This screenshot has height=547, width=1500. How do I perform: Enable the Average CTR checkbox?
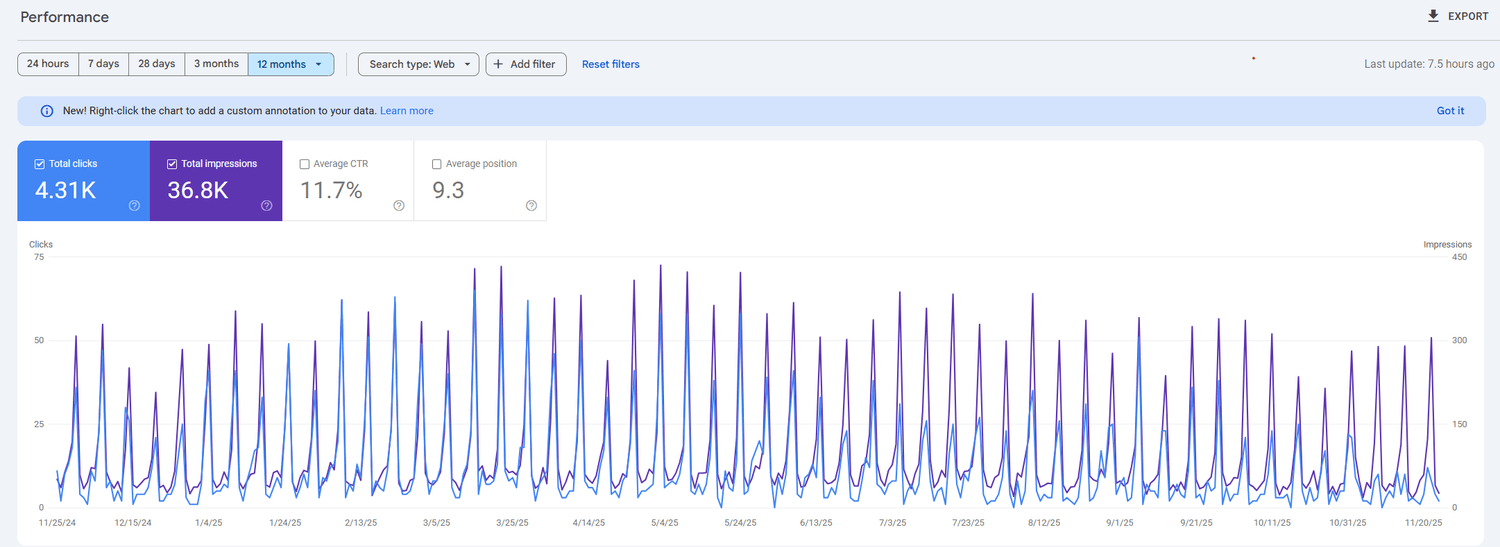[304, 164]
